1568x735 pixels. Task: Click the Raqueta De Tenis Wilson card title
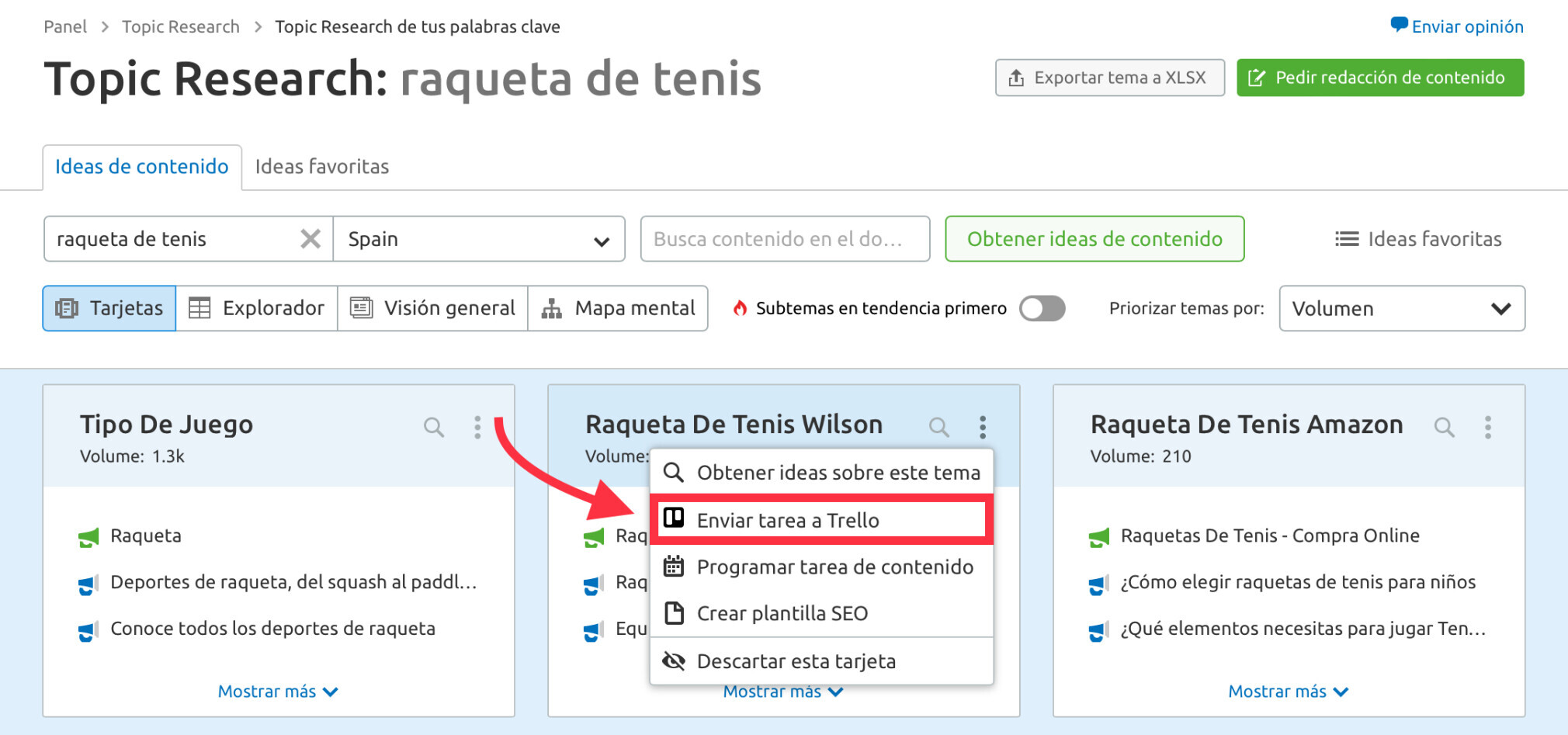pos(734,425)
